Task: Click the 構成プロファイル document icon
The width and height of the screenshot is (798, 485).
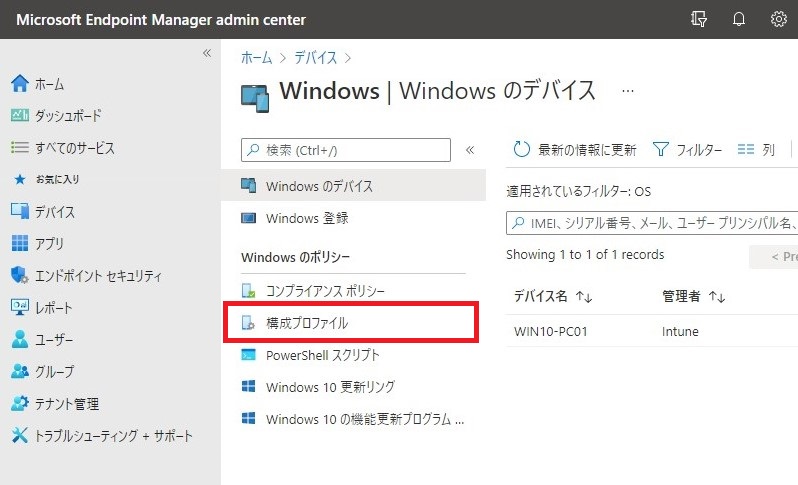Action: pyautogui.click(x=248, y=323)
